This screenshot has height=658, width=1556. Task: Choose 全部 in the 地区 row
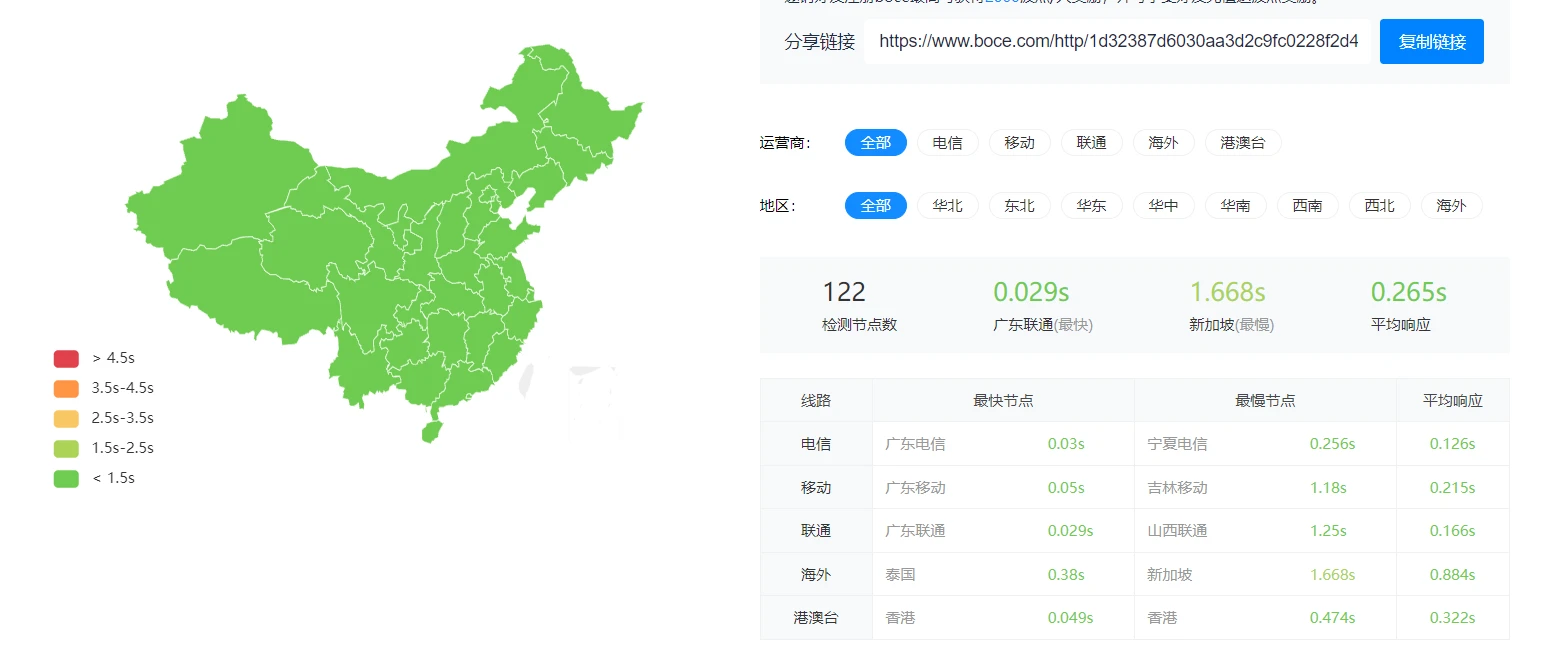coord(875,206)
